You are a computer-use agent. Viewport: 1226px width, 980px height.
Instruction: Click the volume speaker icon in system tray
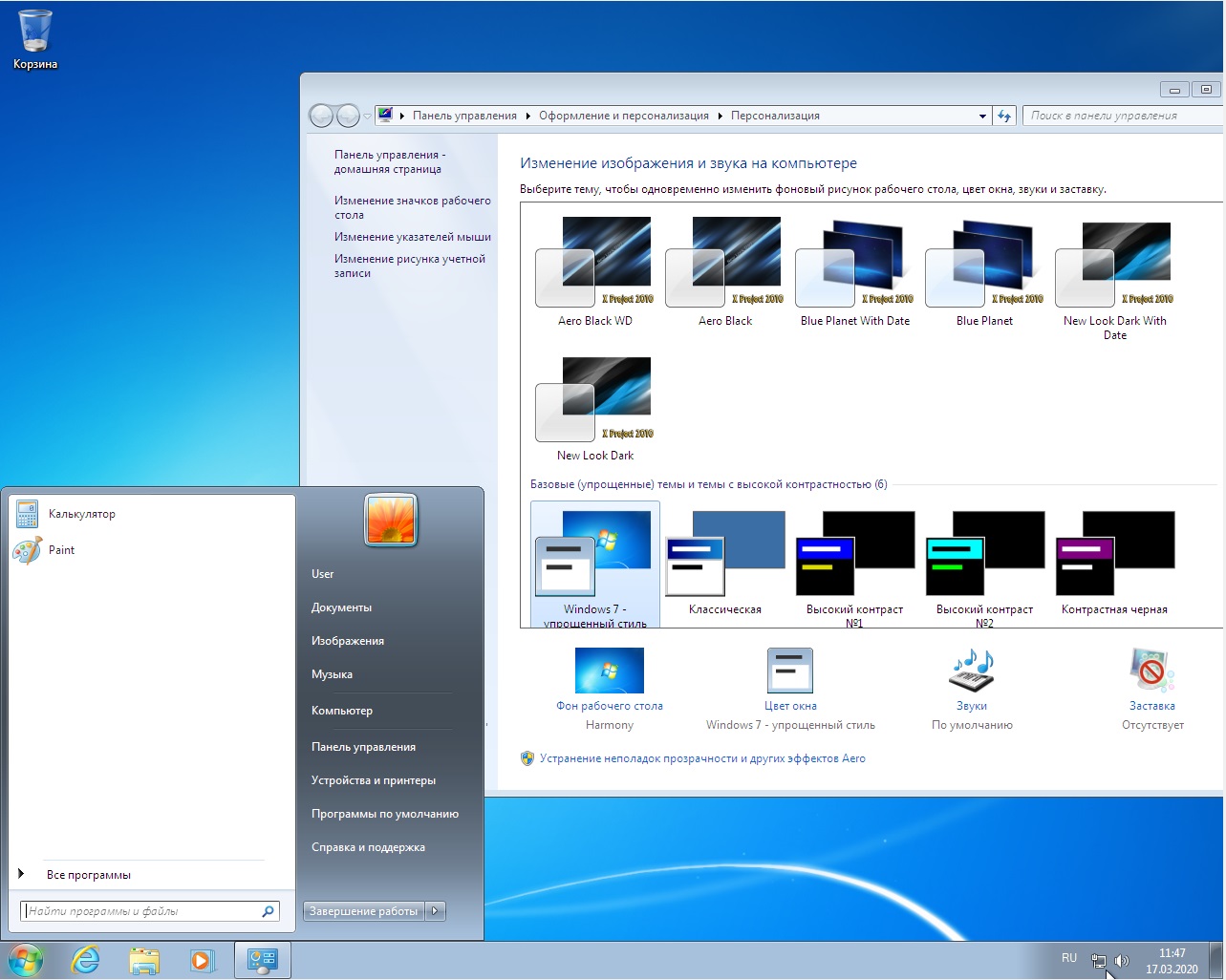coord(1122,961)
